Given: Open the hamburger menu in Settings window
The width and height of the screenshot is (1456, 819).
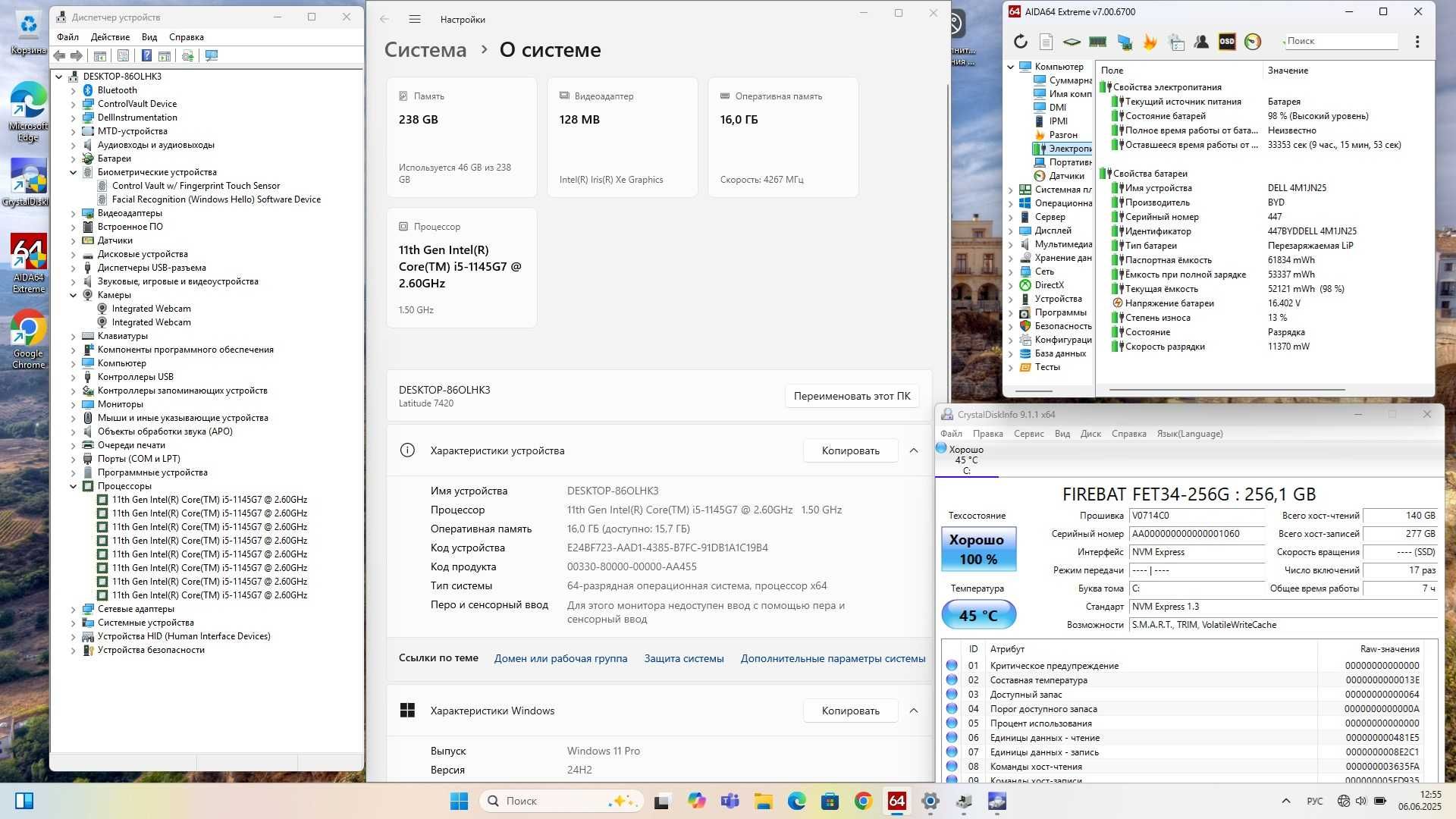Looking at the screenshot, I should (x=414, y=19).
